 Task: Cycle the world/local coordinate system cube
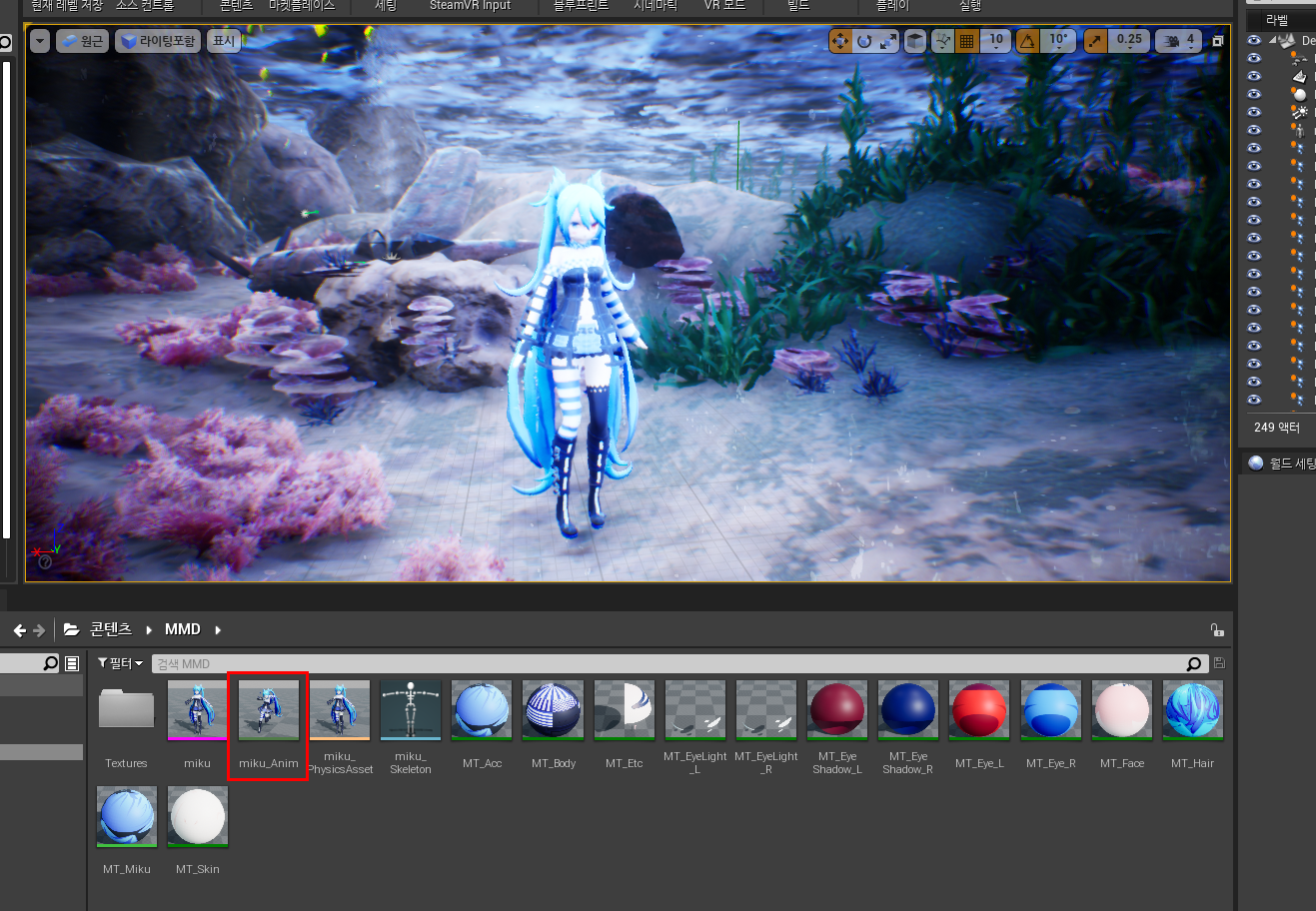tap(914, 41)
